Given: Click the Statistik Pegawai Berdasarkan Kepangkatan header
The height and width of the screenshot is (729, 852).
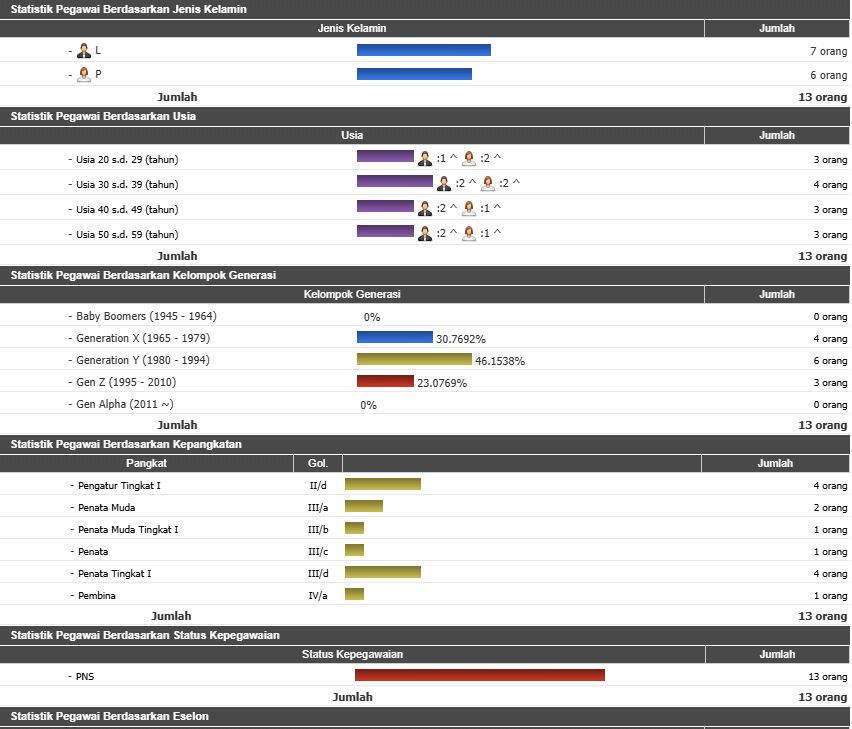Looking at the screenshot, I should click(x=126, y=444).
